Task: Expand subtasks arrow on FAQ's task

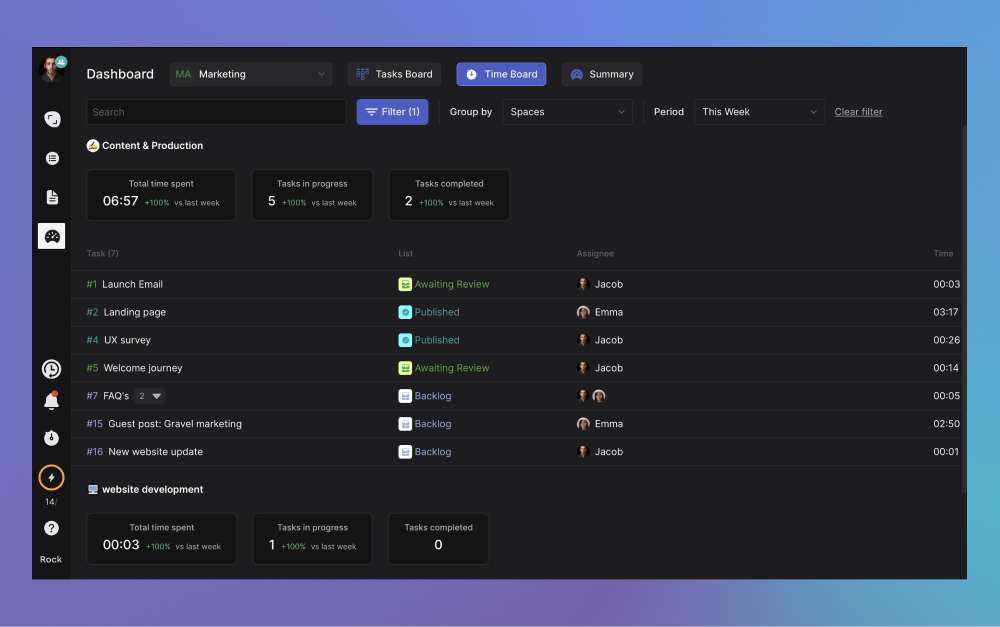Action: tap(157, 396)
